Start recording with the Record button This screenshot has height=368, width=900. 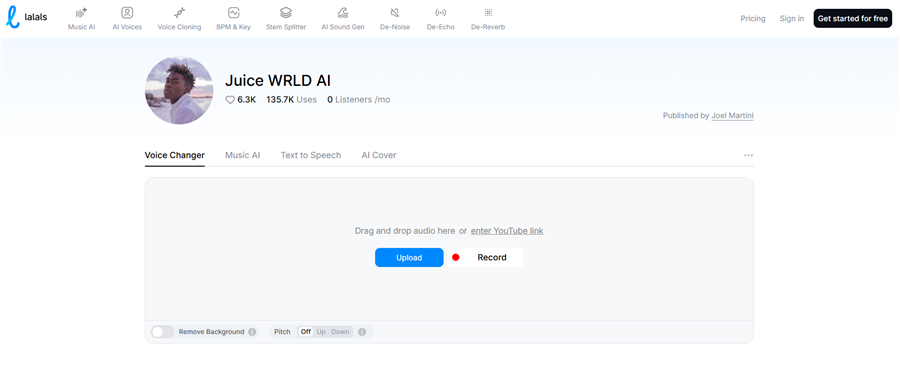click(x=485, y=258)
